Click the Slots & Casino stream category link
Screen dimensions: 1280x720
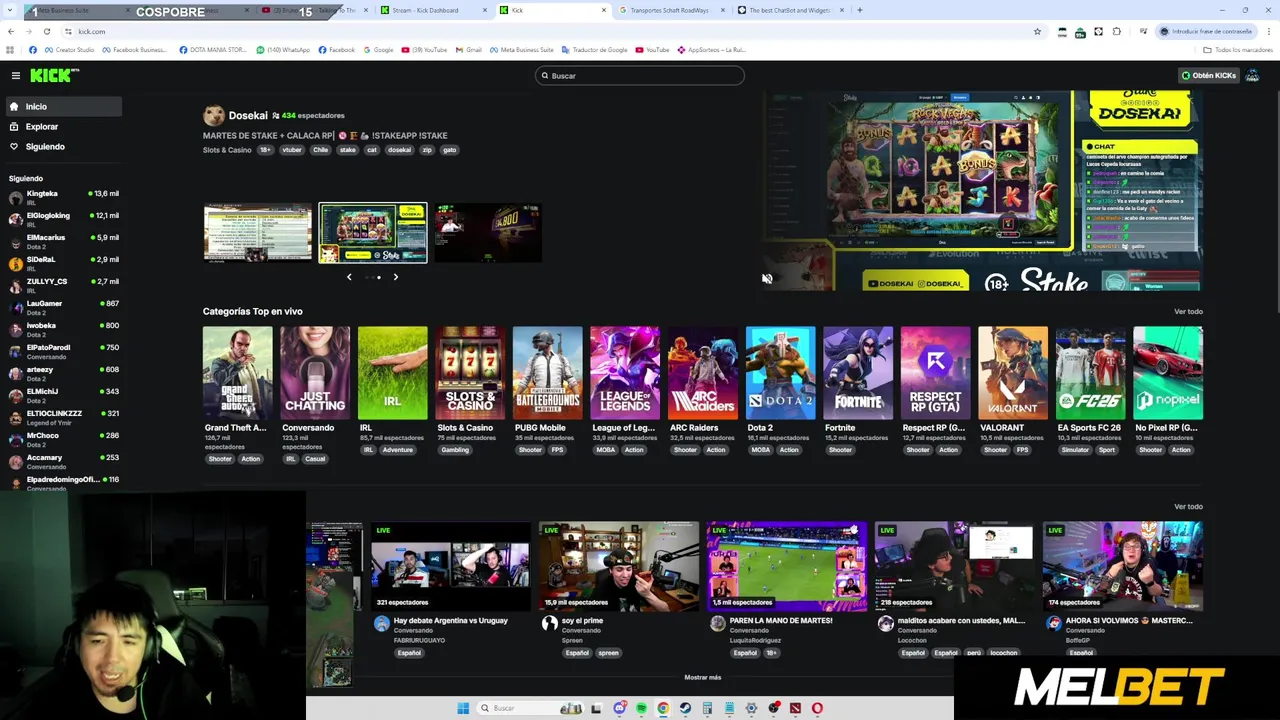click(227, 150)
